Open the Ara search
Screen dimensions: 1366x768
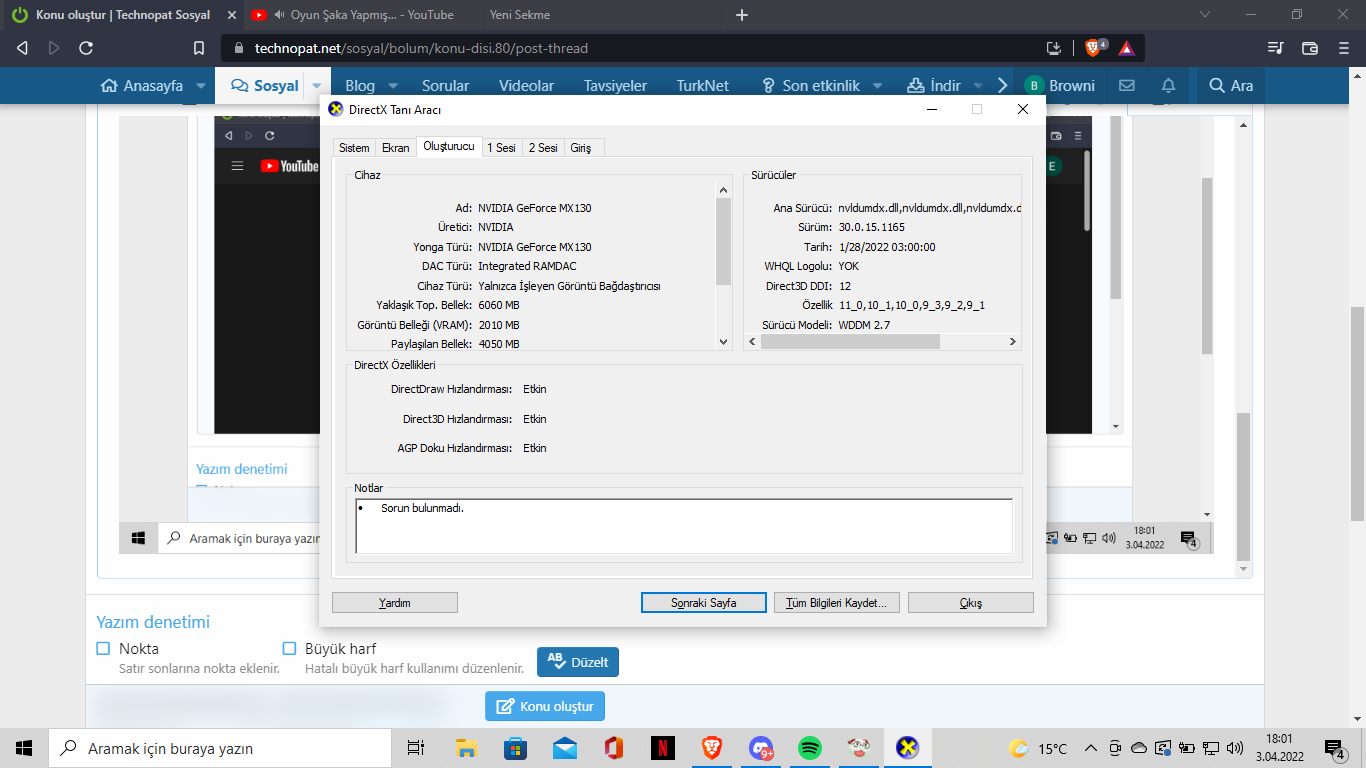(x=1230, y=86)
